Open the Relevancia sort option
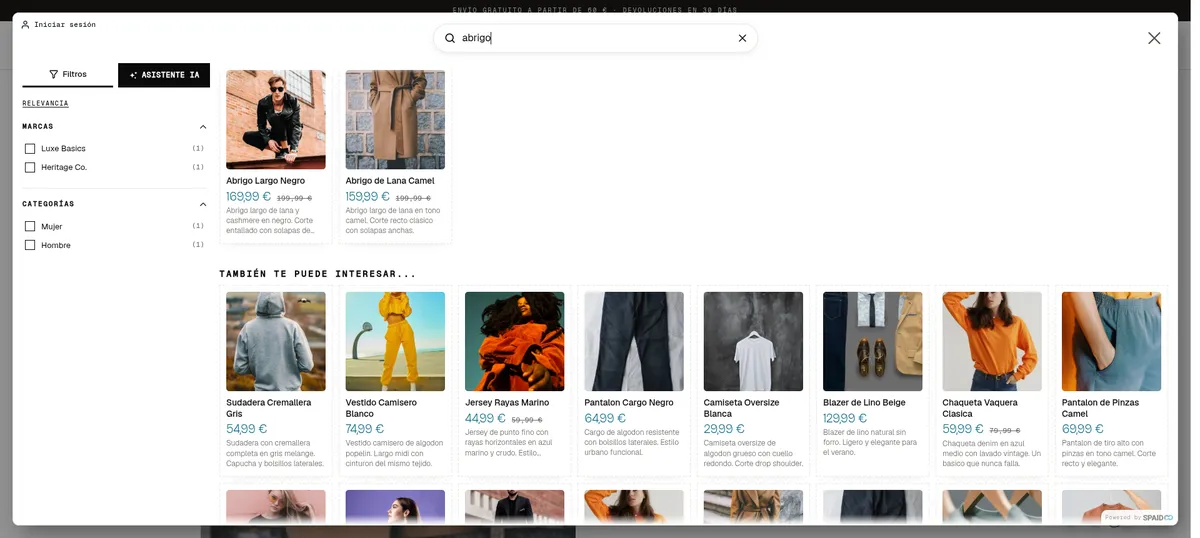Screen dimensions: 1200x538 [x=45, y=103]
